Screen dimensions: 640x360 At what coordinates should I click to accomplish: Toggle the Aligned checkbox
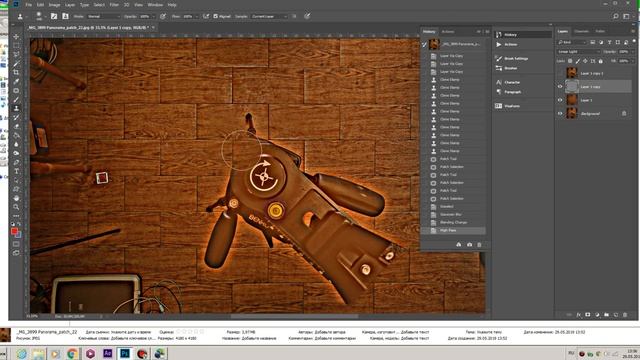(x=216, y=16)
